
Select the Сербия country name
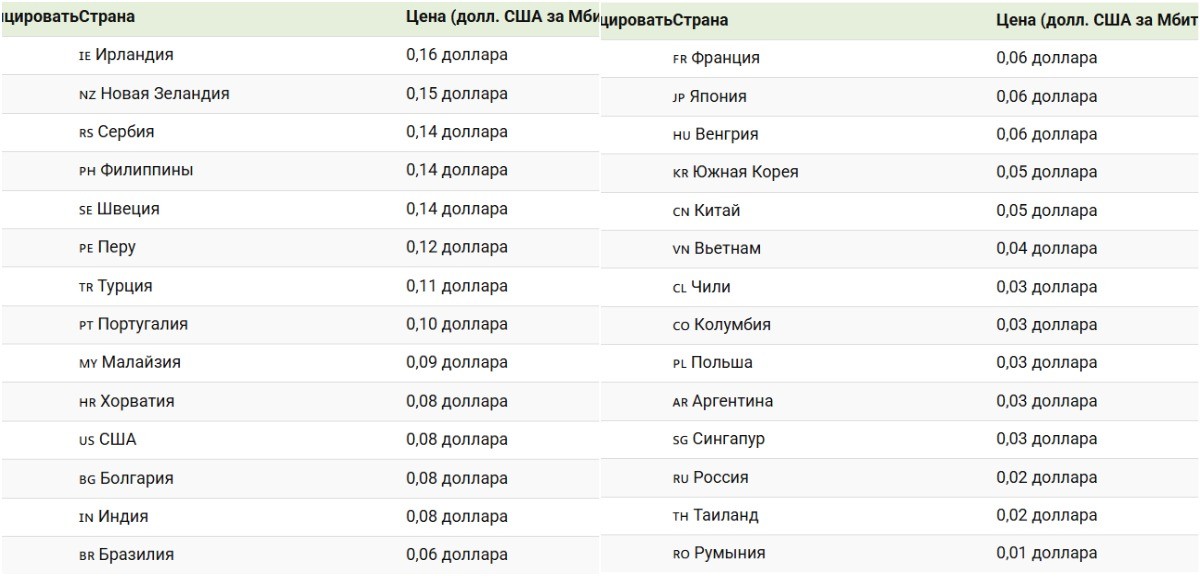126,132
